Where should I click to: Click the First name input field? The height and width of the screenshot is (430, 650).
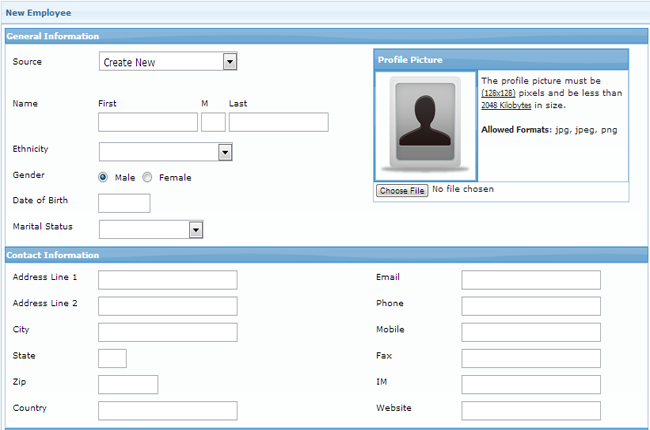click(x=148, y=122)
